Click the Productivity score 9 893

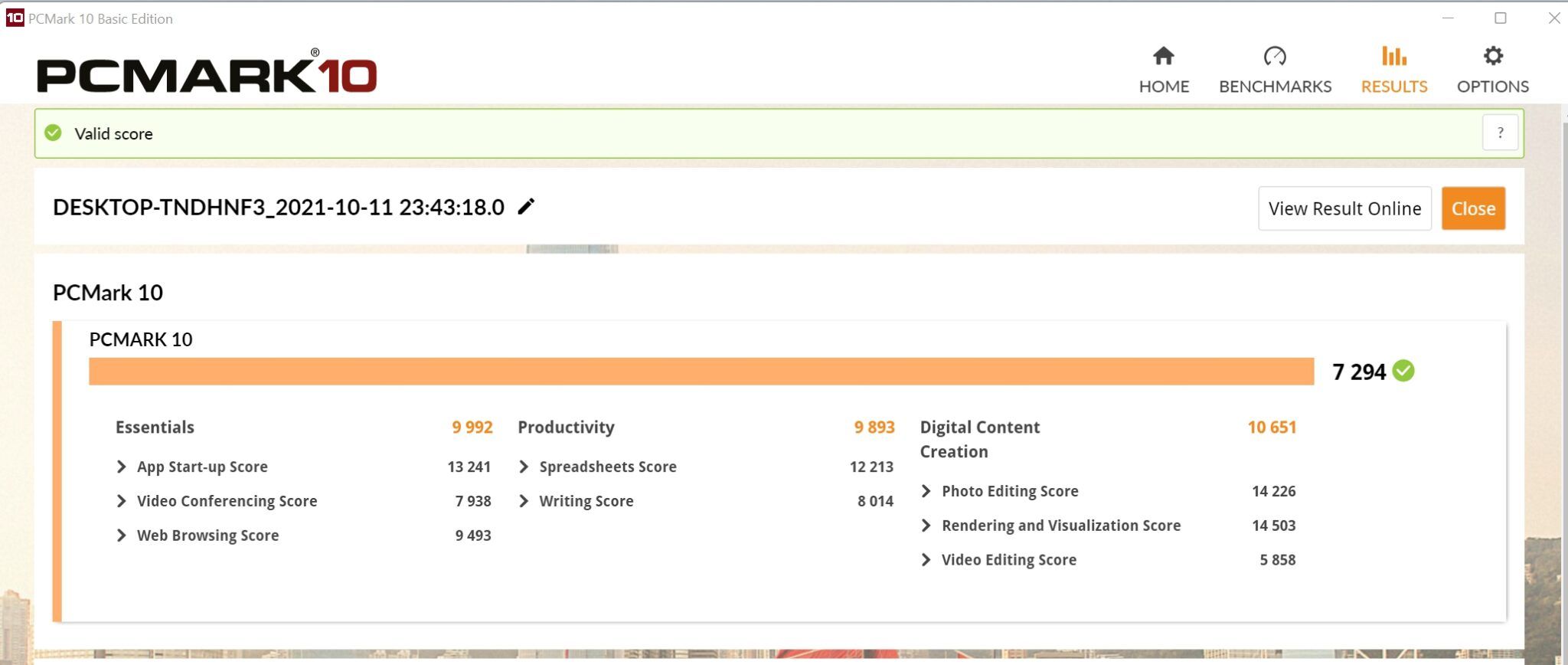pos(874,427)
